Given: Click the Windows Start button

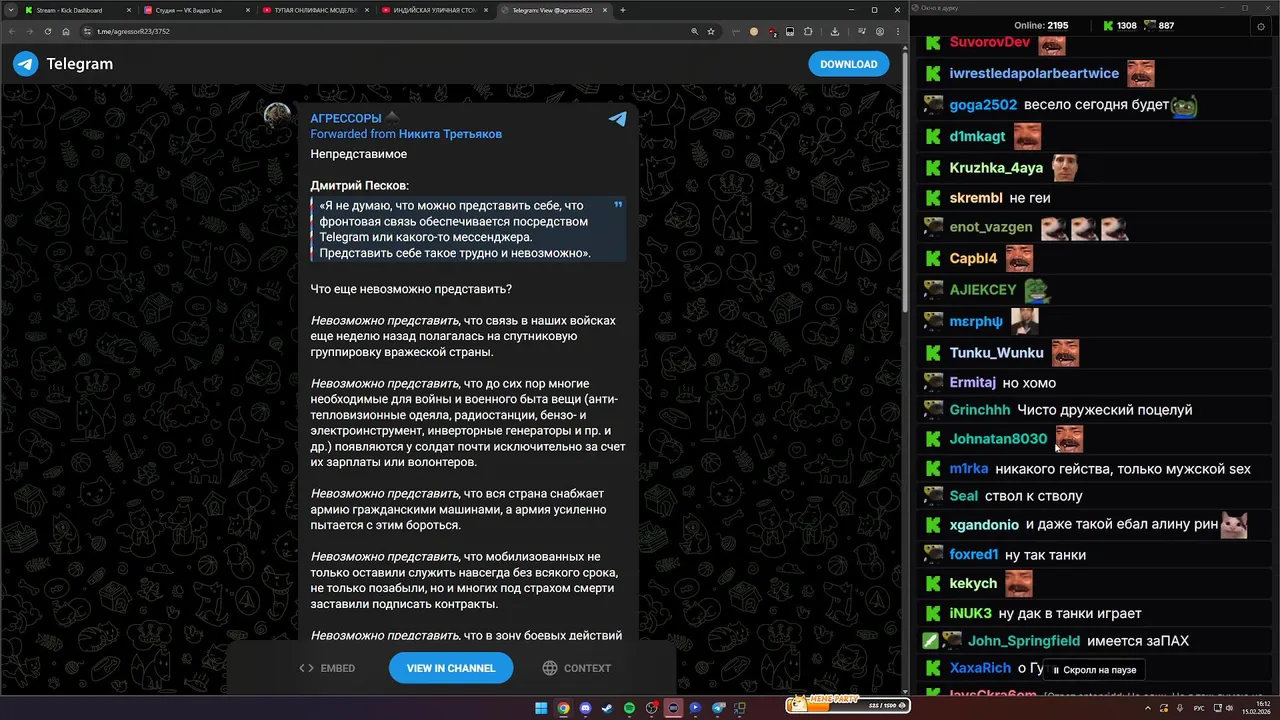Looking at the screenshot, I should pyautogui.click(x=541, y=708).
